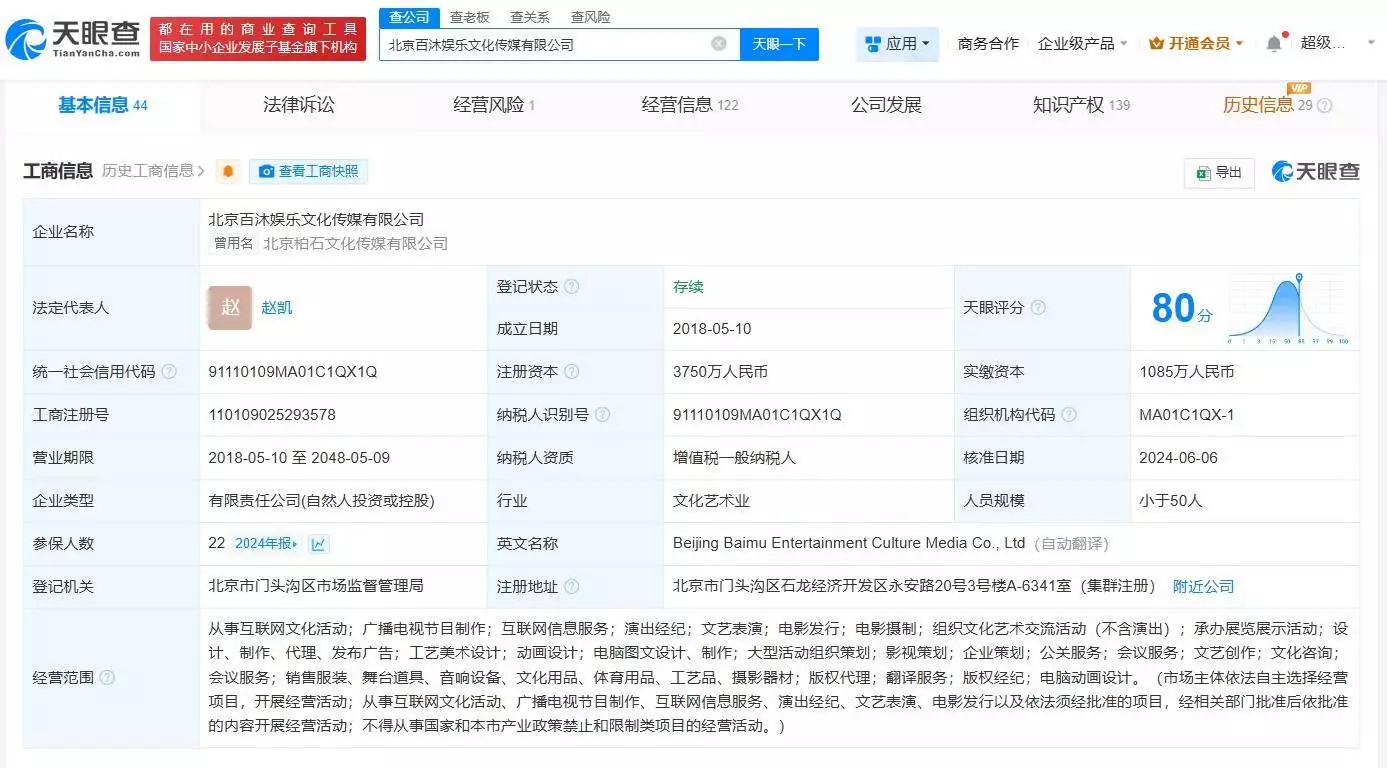Click the 1085万人民币 paid-in capital value

point(1187,372)
